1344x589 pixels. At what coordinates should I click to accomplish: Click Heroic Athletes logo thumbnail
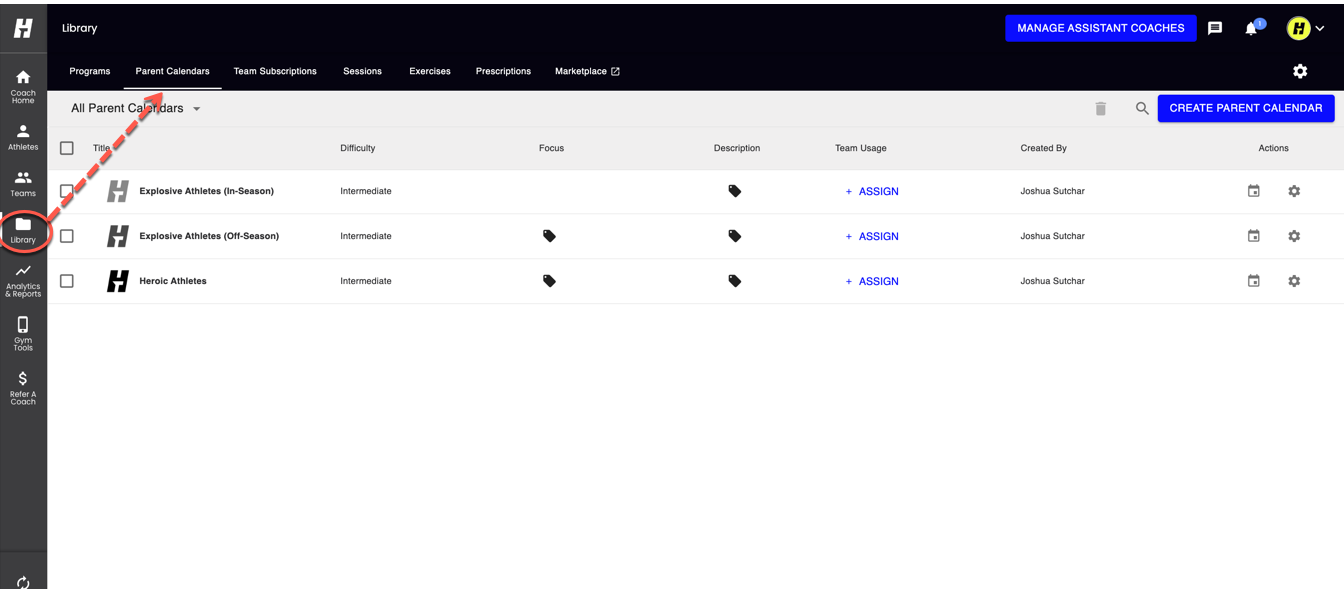[118, 281]
